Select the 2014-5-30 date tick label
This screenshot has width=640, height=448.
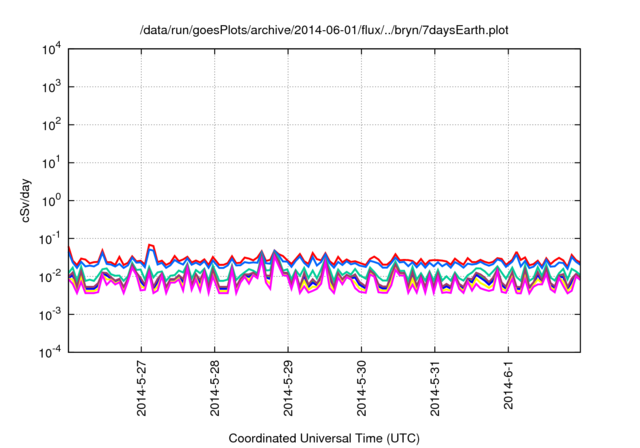tap(362, 388)
